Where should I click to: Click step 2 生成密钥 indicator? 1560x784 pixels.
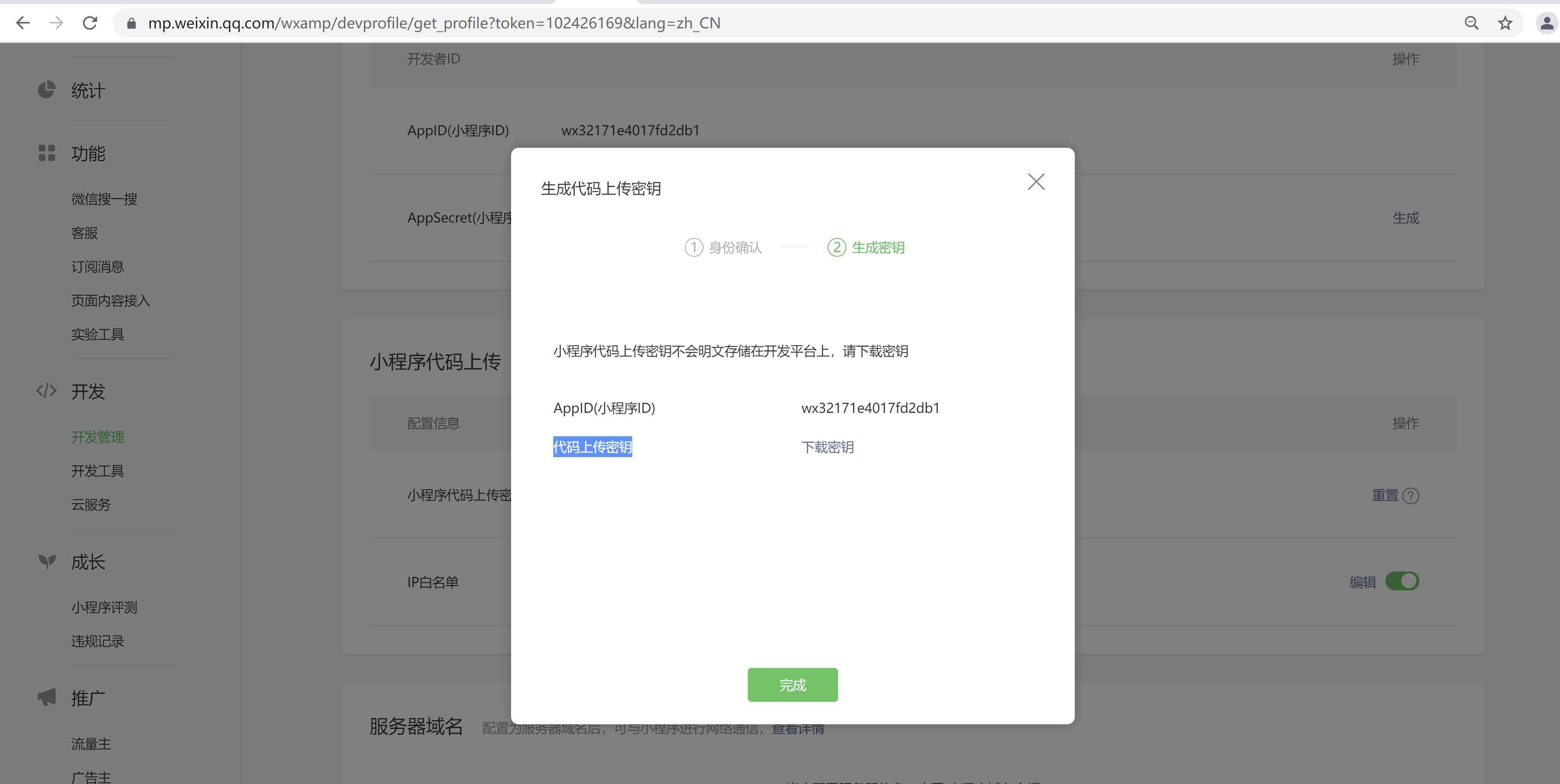tap(866, 247)
